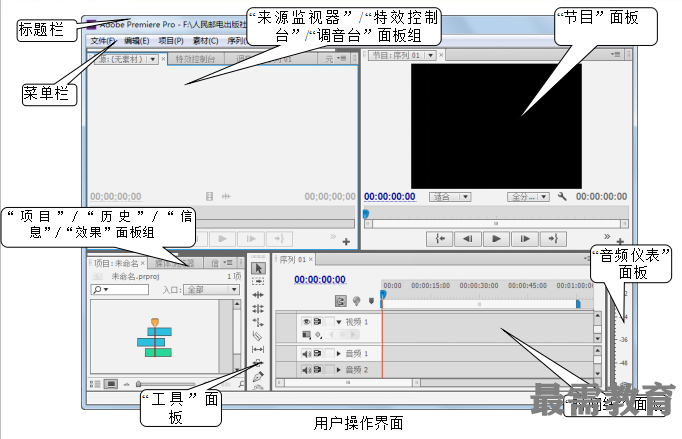Click Source monitor play button
Viewport: 682px width, 439px height.
(223, 239)
